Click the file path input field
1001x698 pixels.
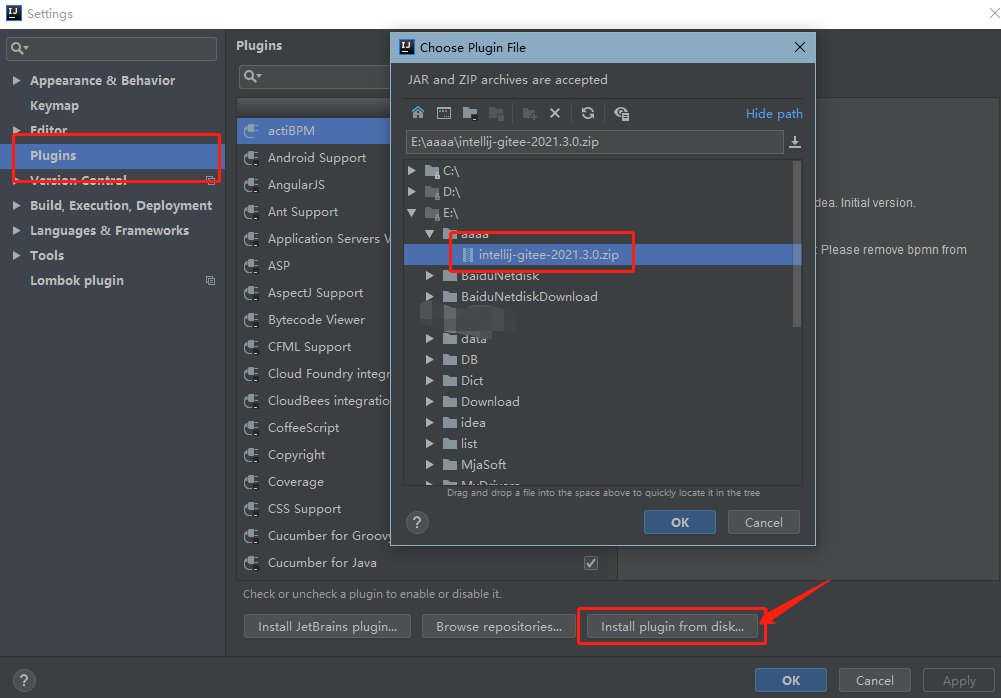point(594,142)
